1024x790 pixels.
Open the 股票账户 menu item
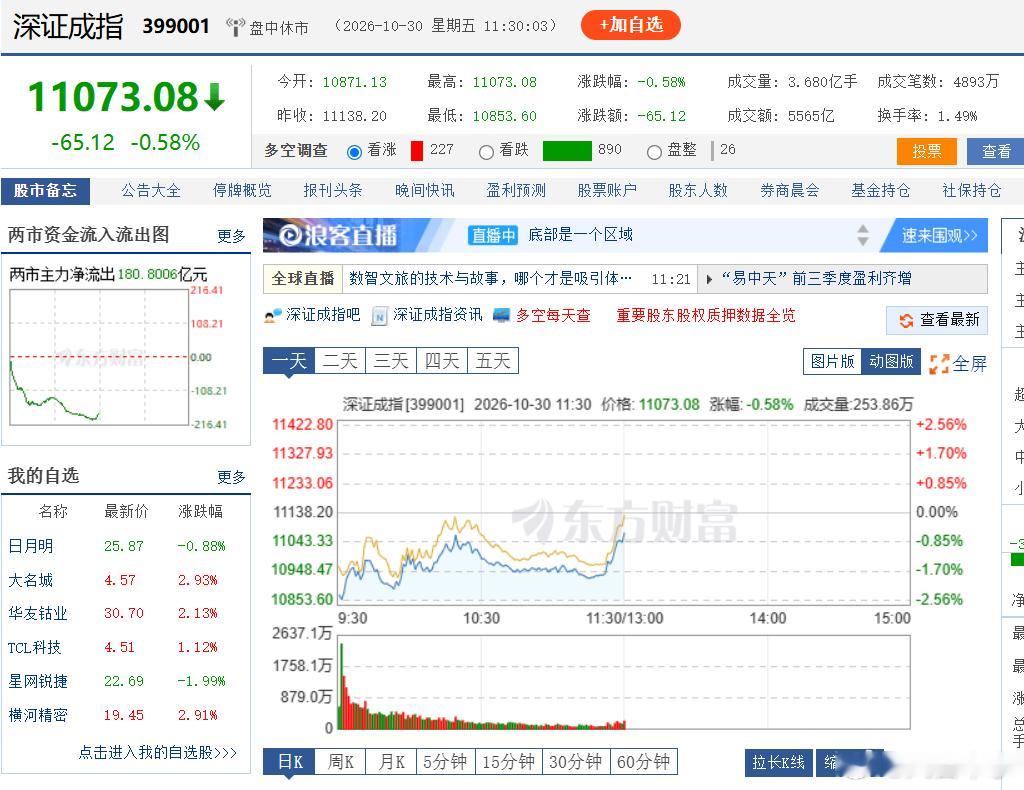click(607, 191)
